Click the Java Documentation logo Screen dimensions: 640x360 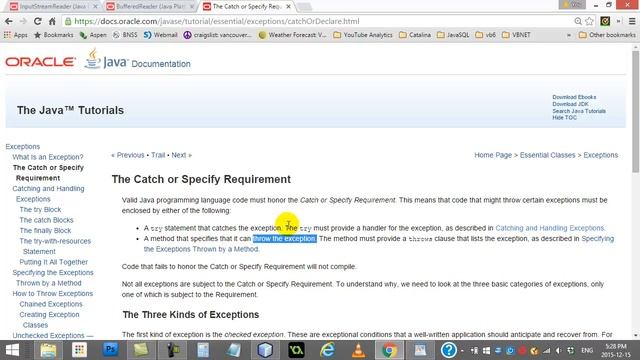pyautogui.click(x=138, y=60)
